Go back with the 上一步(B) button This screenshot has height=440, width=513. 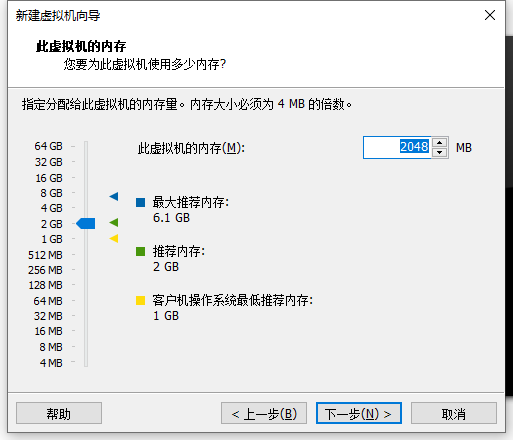click(264, 413)
